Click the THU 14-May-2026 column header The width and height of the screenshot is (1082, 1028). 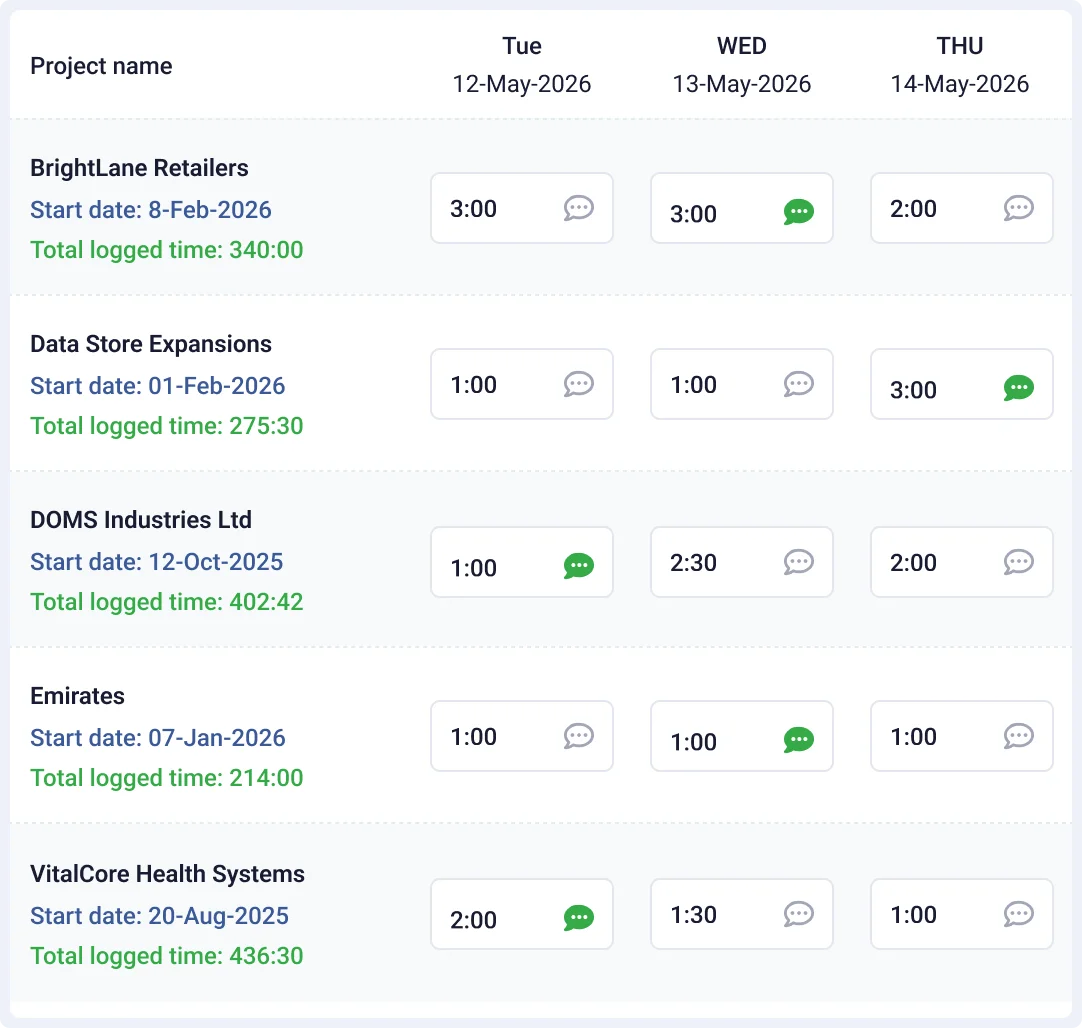pos(960,65)
